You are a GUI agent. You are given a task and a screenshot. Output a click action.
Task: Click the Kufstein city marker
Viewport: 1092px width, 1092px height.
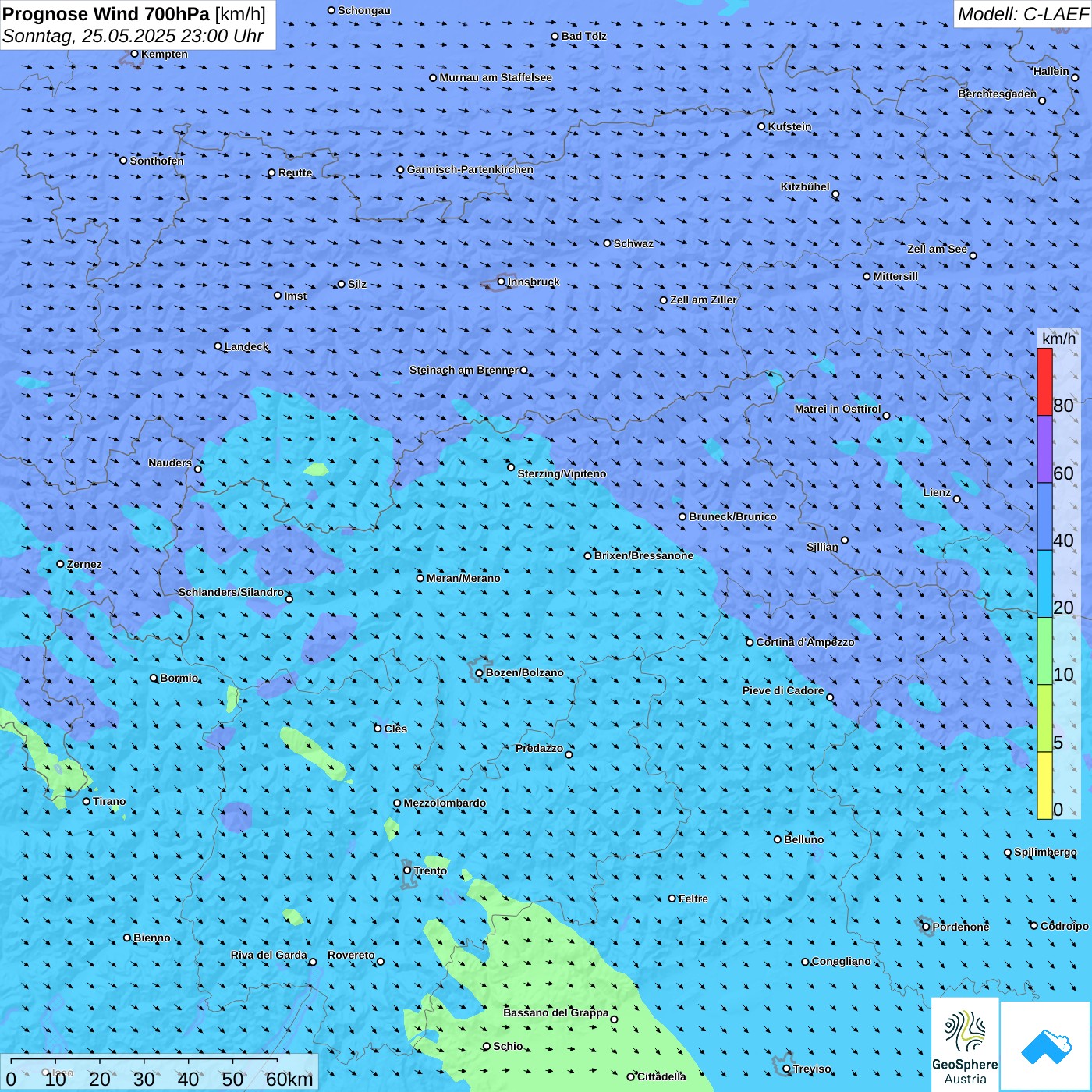point(762,126)
